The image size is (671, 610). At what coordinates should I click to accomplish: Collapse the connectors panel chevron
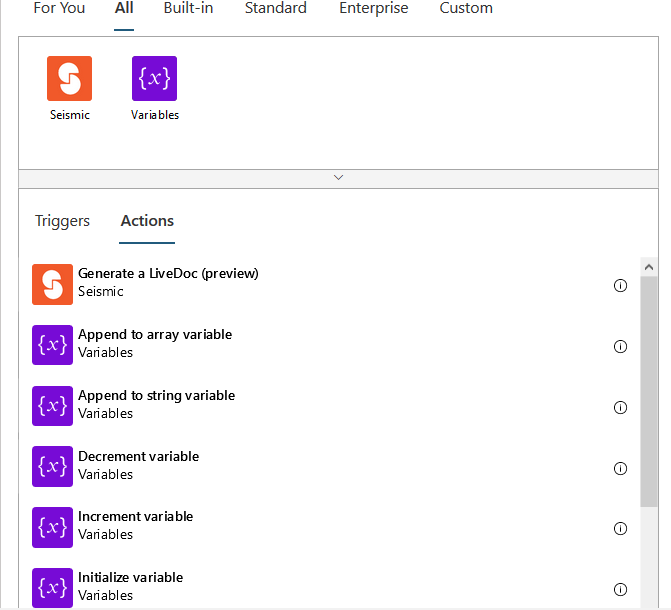coord(338,177)
